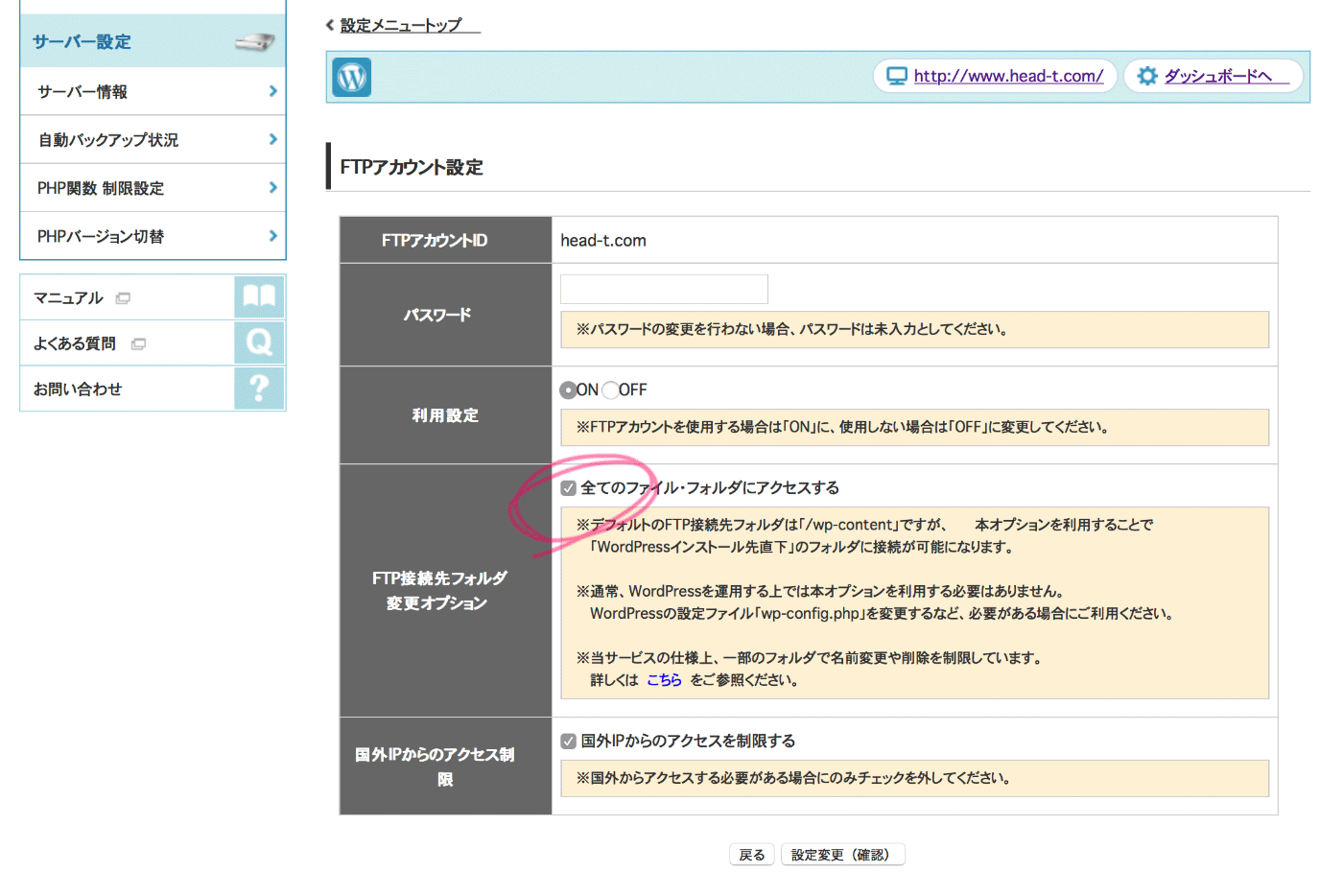Click こちら link in folder option notes
Screen dimensions: 1343x896
pyautogui.click(x=664, y=680)
